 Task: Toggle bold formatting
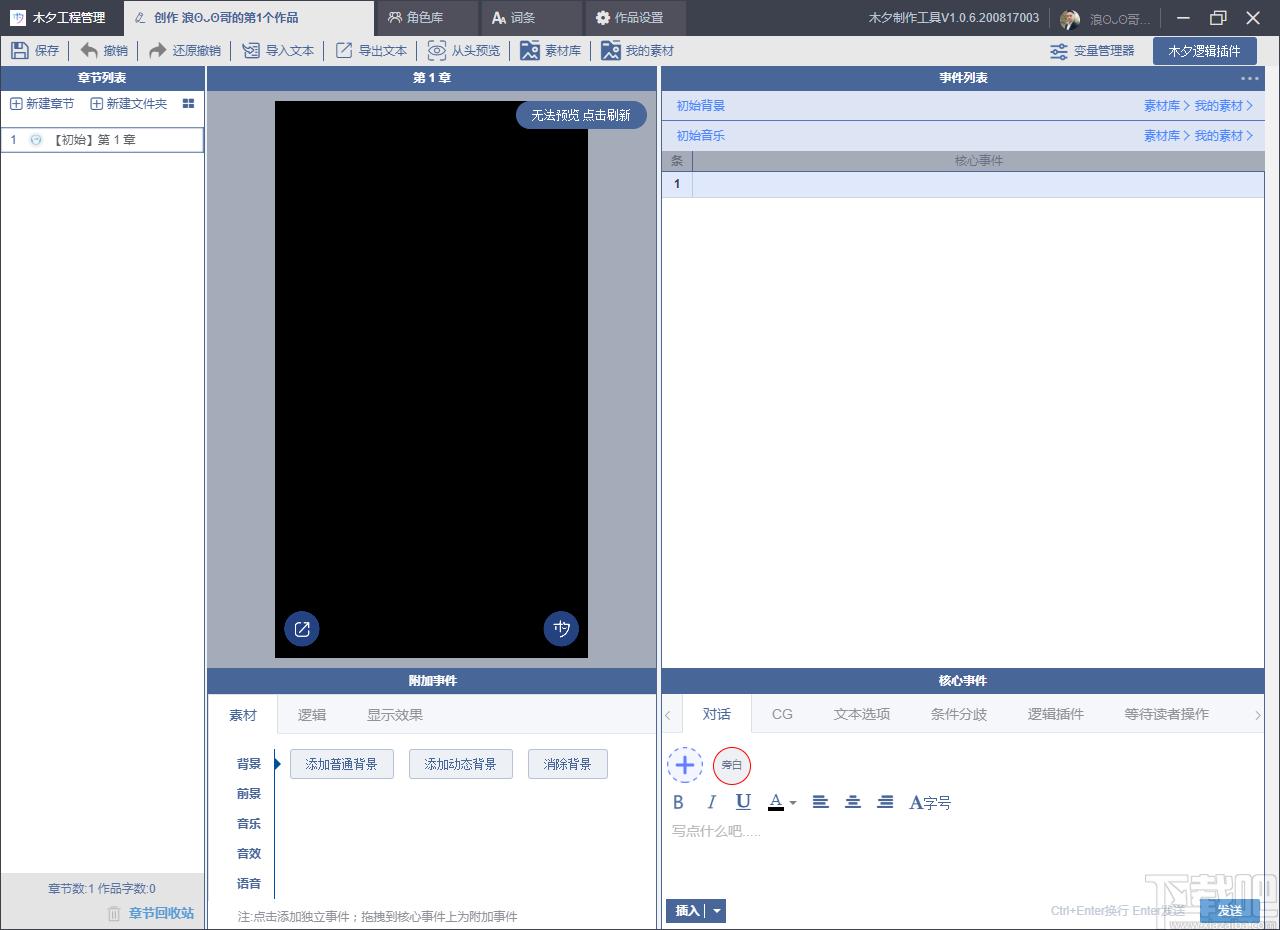679,802
